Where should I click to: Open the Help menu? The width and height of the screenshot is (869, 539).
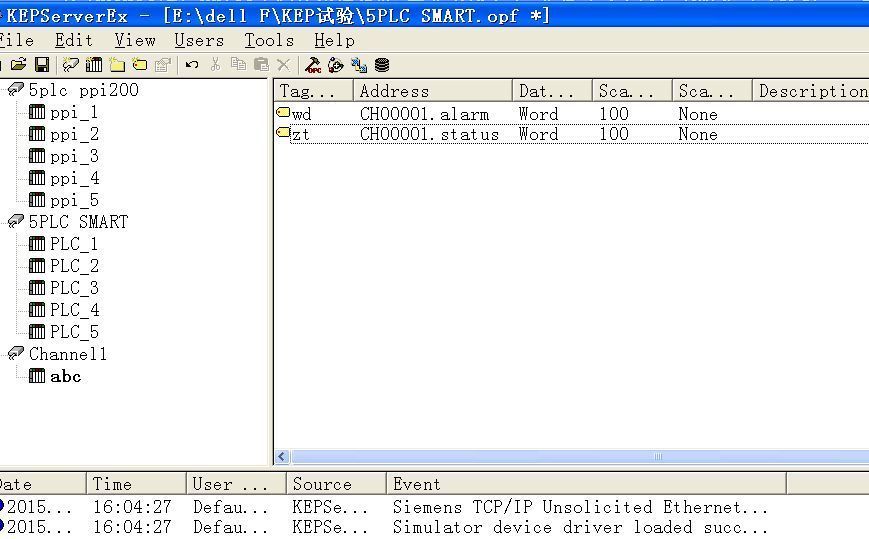click(x=334, y=40)
